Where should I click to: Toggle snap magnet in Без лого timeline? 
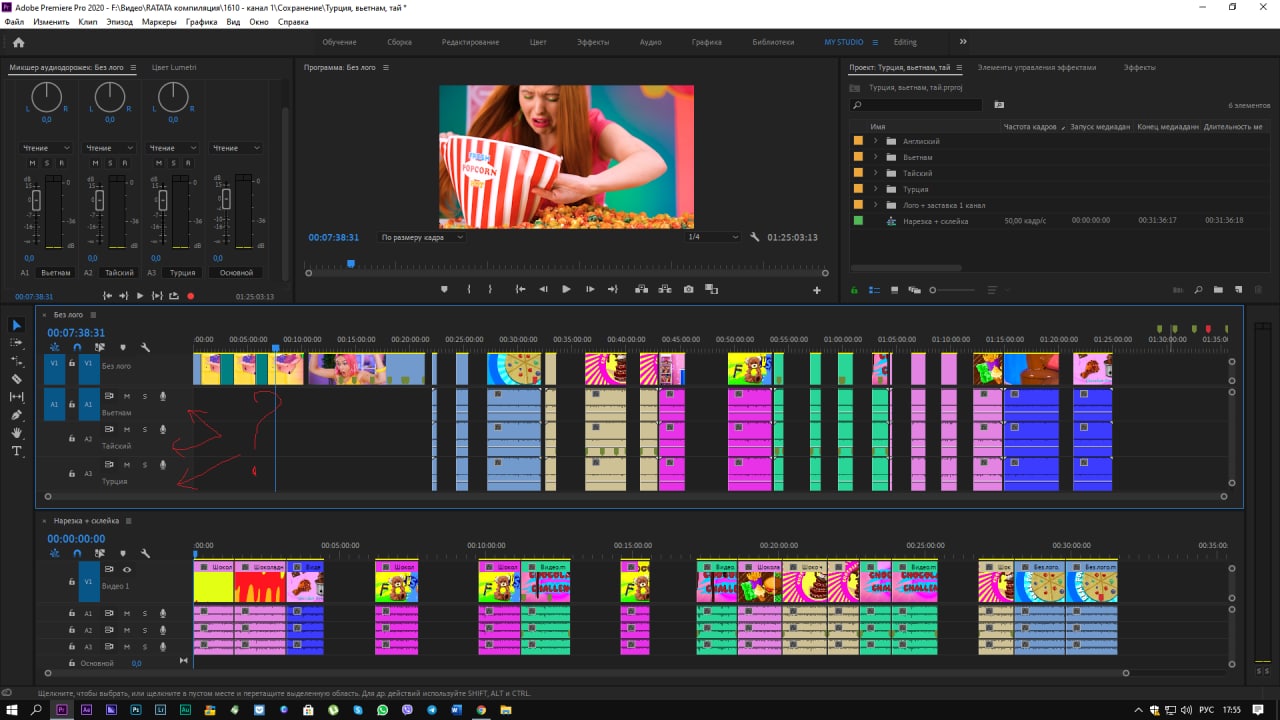(77, 347)
